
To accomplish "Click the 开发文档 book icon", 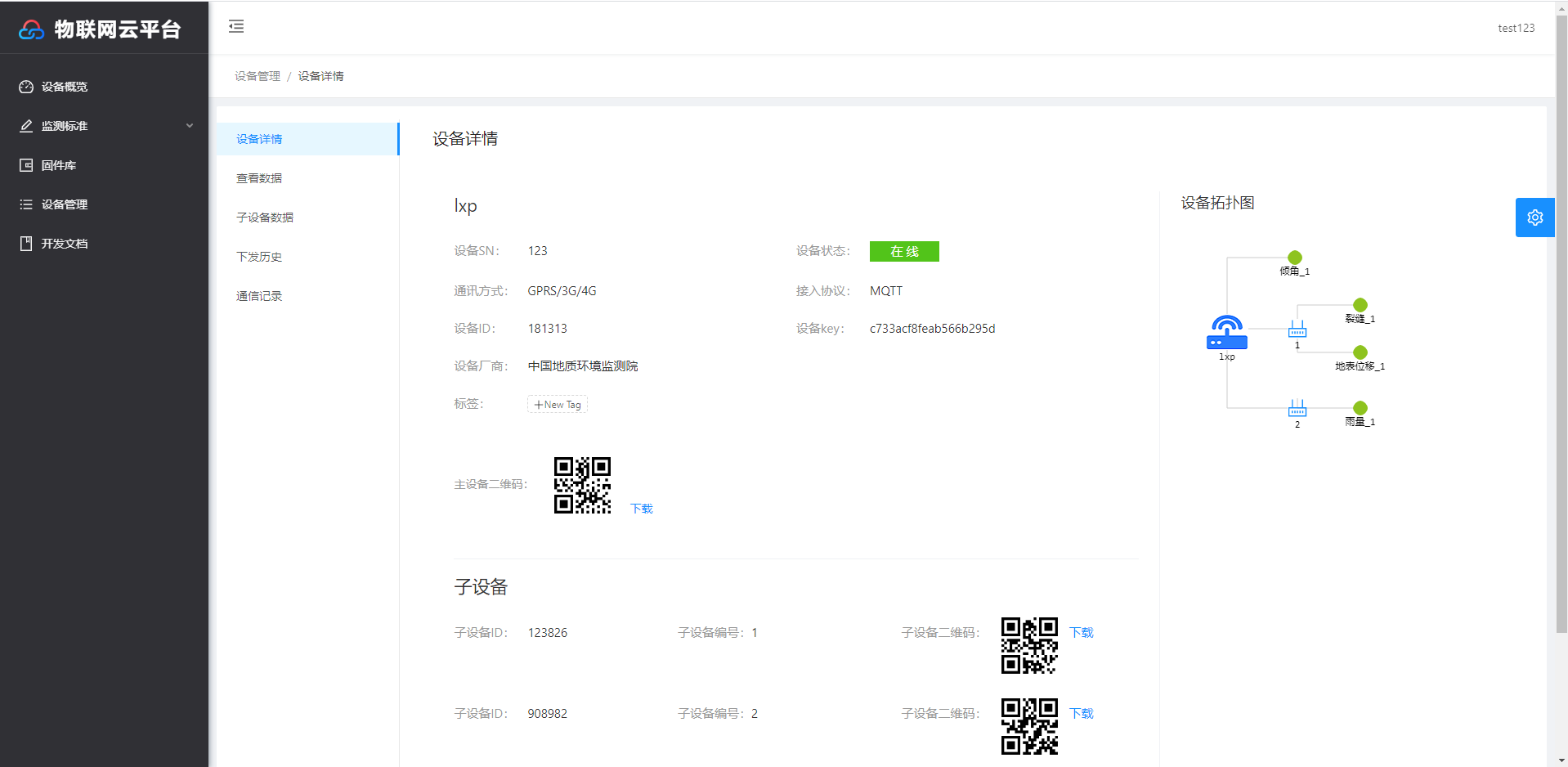I will point(26,244).
